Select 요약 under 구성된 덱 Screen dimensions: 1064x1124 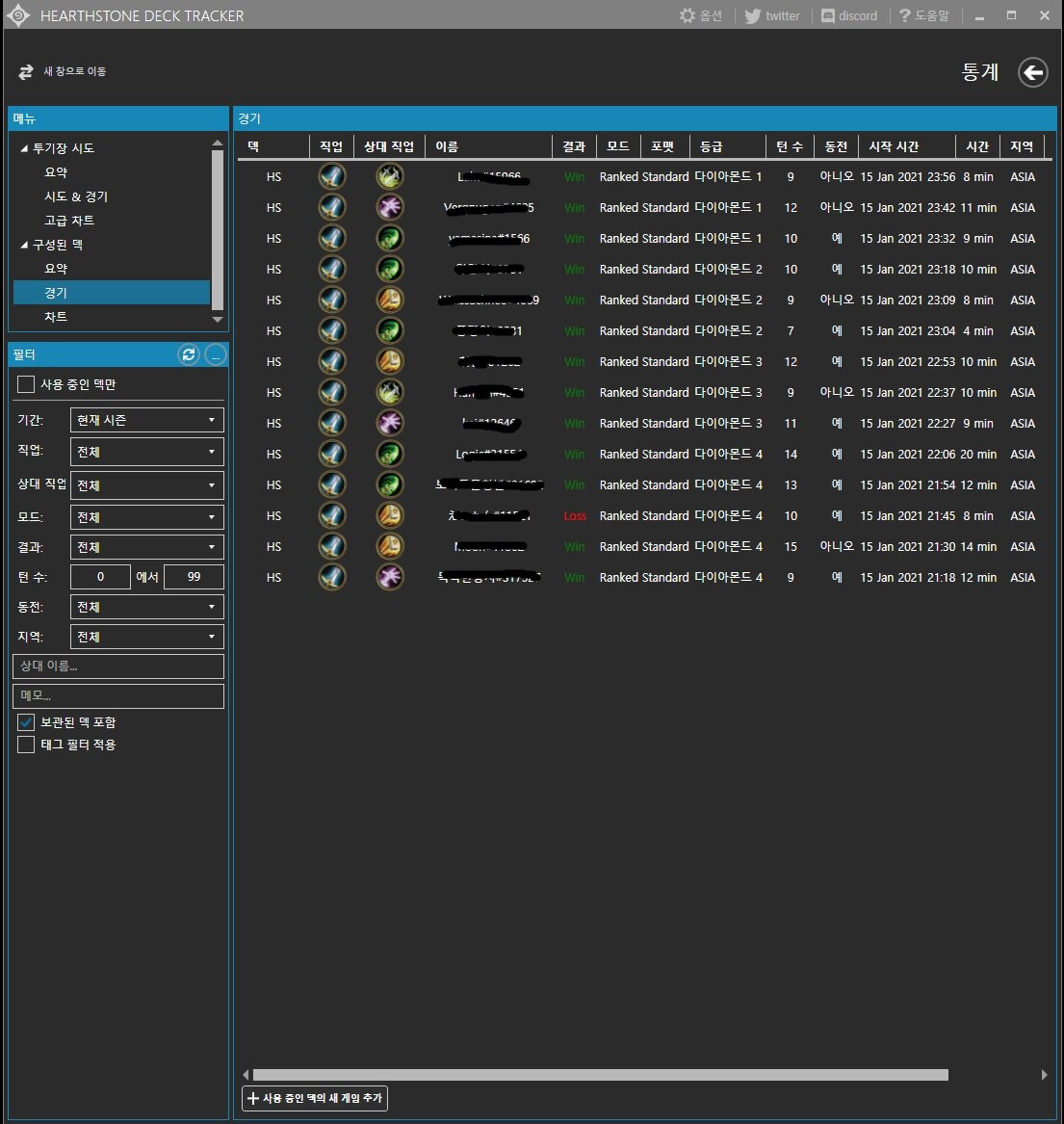[x=56, y=268]
